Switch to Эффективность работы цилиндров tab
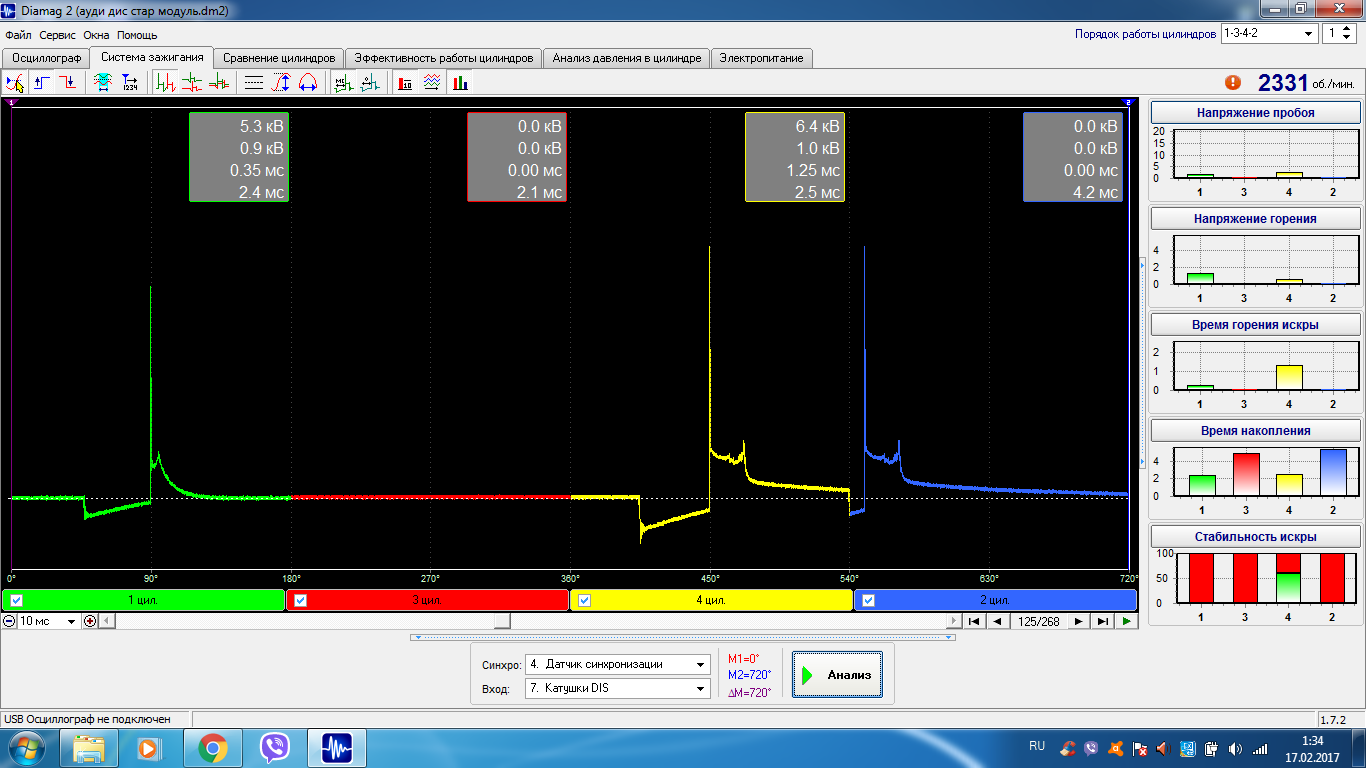1366x768 pixels. pos(444,58)
